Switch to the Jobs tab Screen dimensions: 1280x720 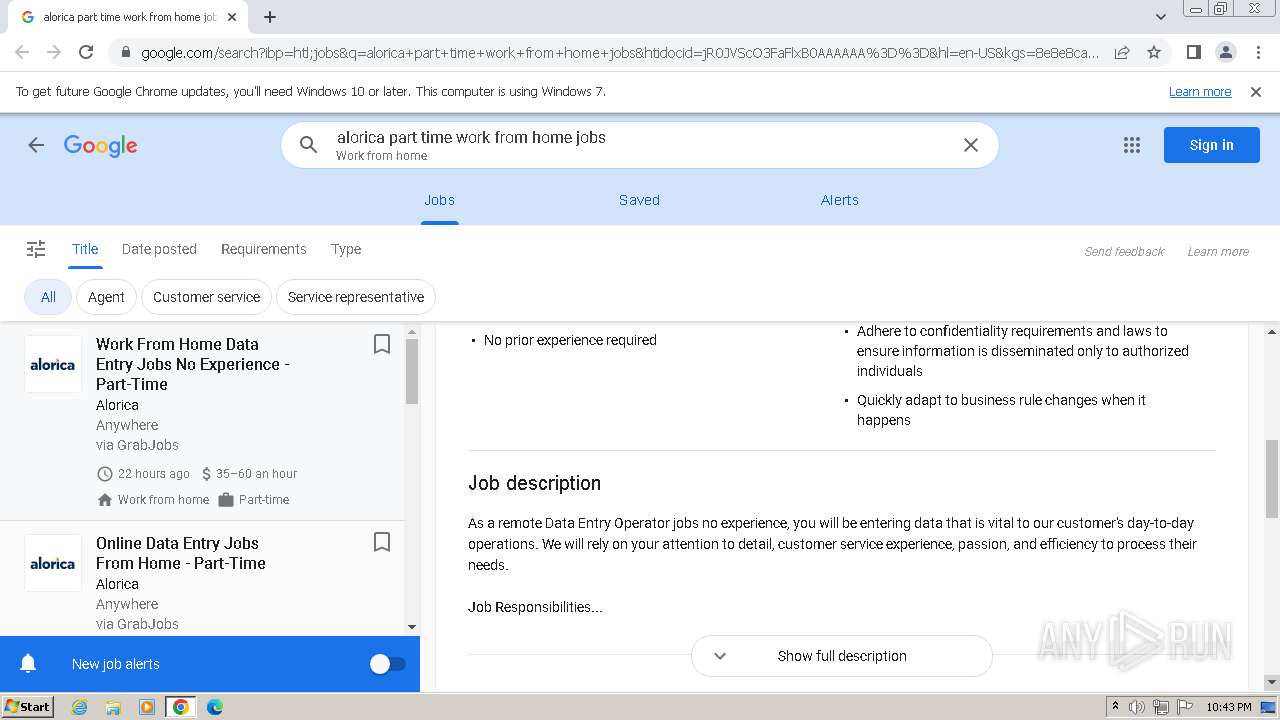439,200
